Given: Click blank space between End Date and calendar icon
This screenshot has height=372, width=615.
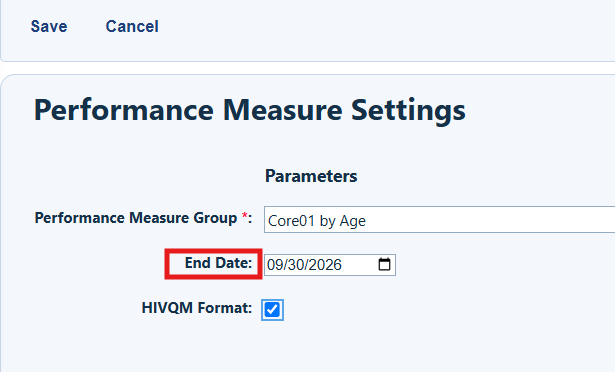Looking at the screenshot, I should click(x=359, y=265).
